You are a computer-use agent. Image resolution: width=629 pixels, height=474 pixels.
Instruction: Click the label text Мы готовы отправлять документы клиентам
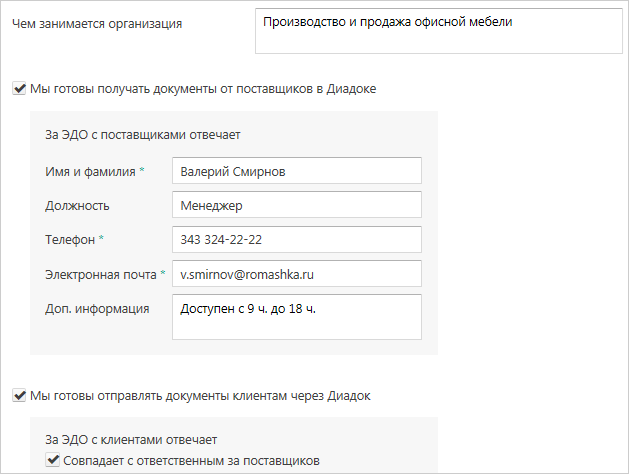pos(200,395)
